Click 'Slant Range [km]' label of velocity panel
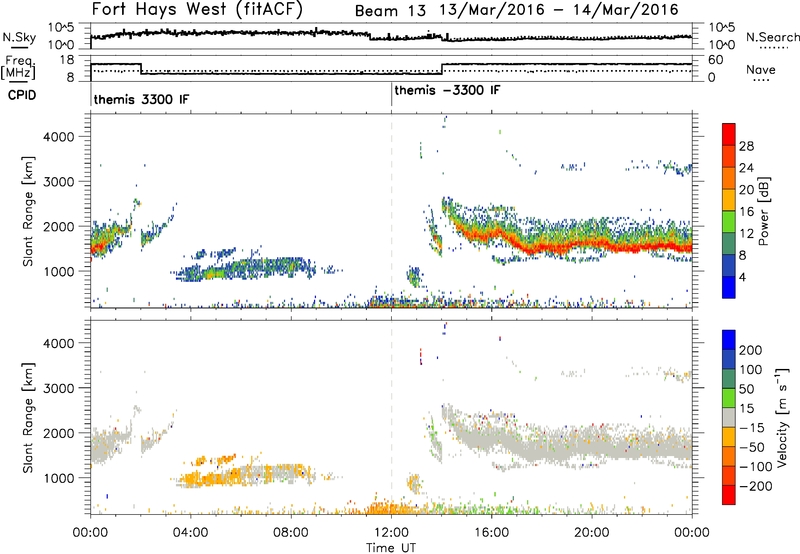Screen dimensions: 800x554 (28, 418)
